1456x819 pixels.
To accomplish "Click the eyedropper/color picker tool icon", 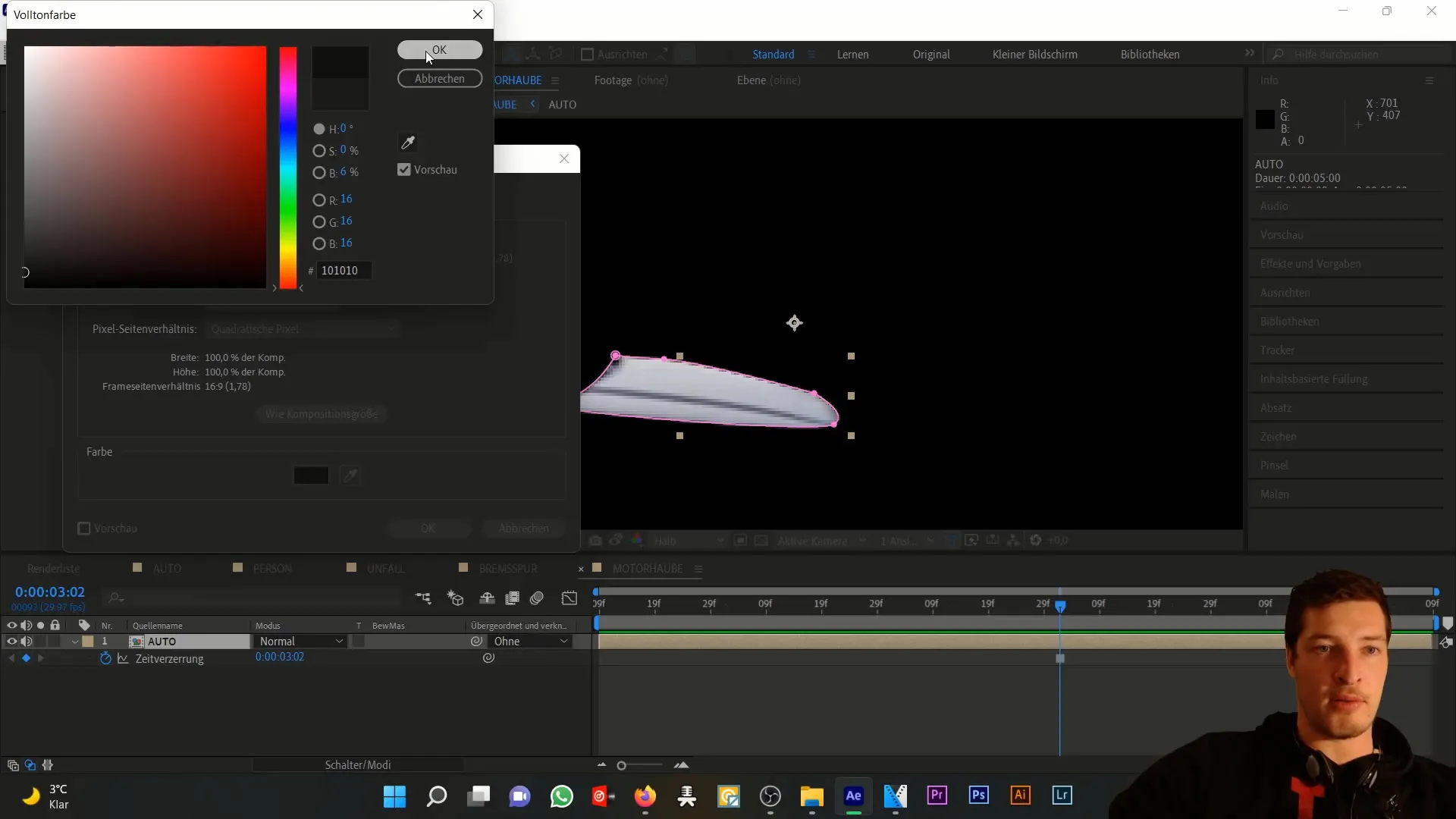I will point(408,142).
